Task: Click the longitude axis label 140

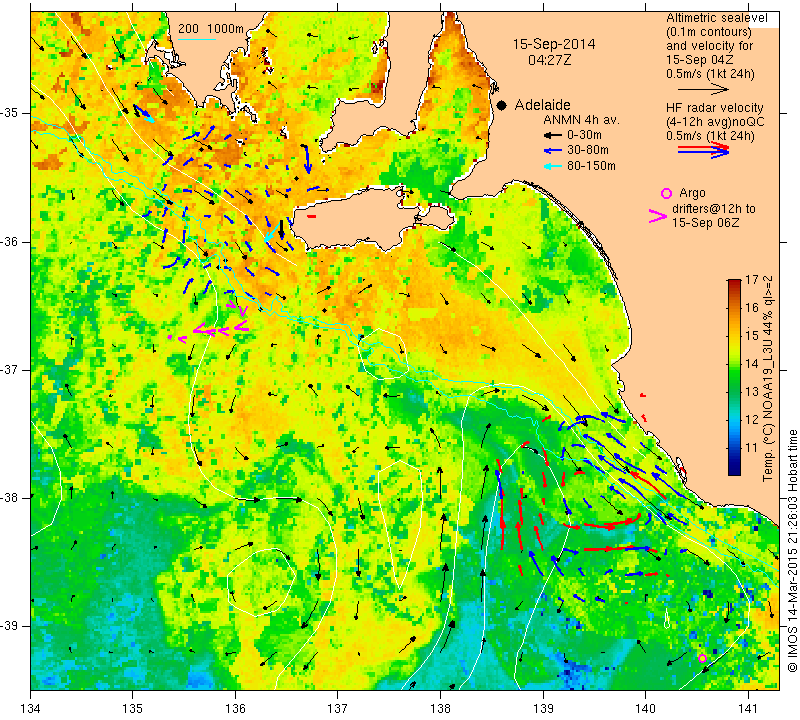Action: [645, 709]
